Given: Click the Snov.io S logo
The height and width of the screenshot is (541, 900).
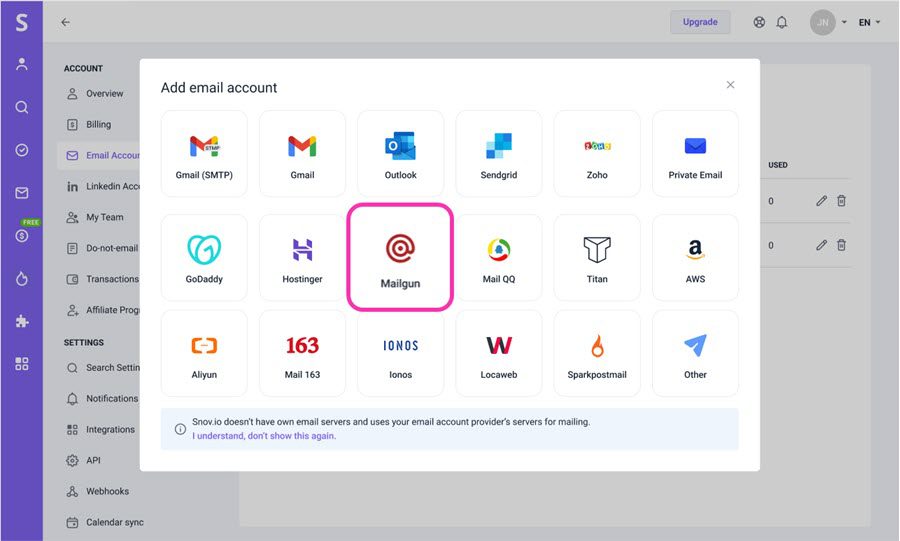Looking at the screenshot, I should click(x=21, y=22).
